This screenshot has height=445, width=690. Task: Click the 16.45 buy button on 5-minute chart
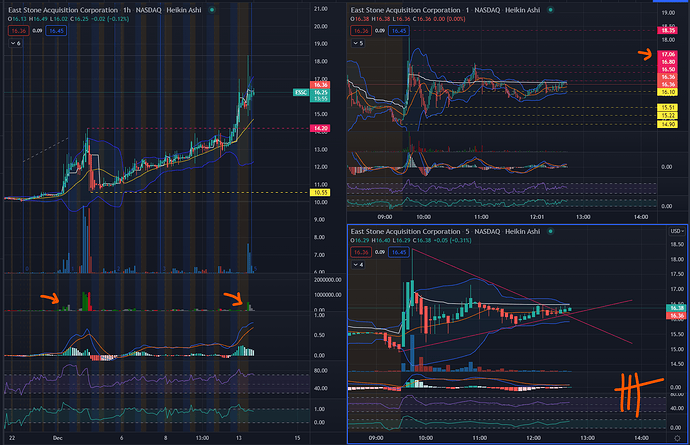point(399,252)
